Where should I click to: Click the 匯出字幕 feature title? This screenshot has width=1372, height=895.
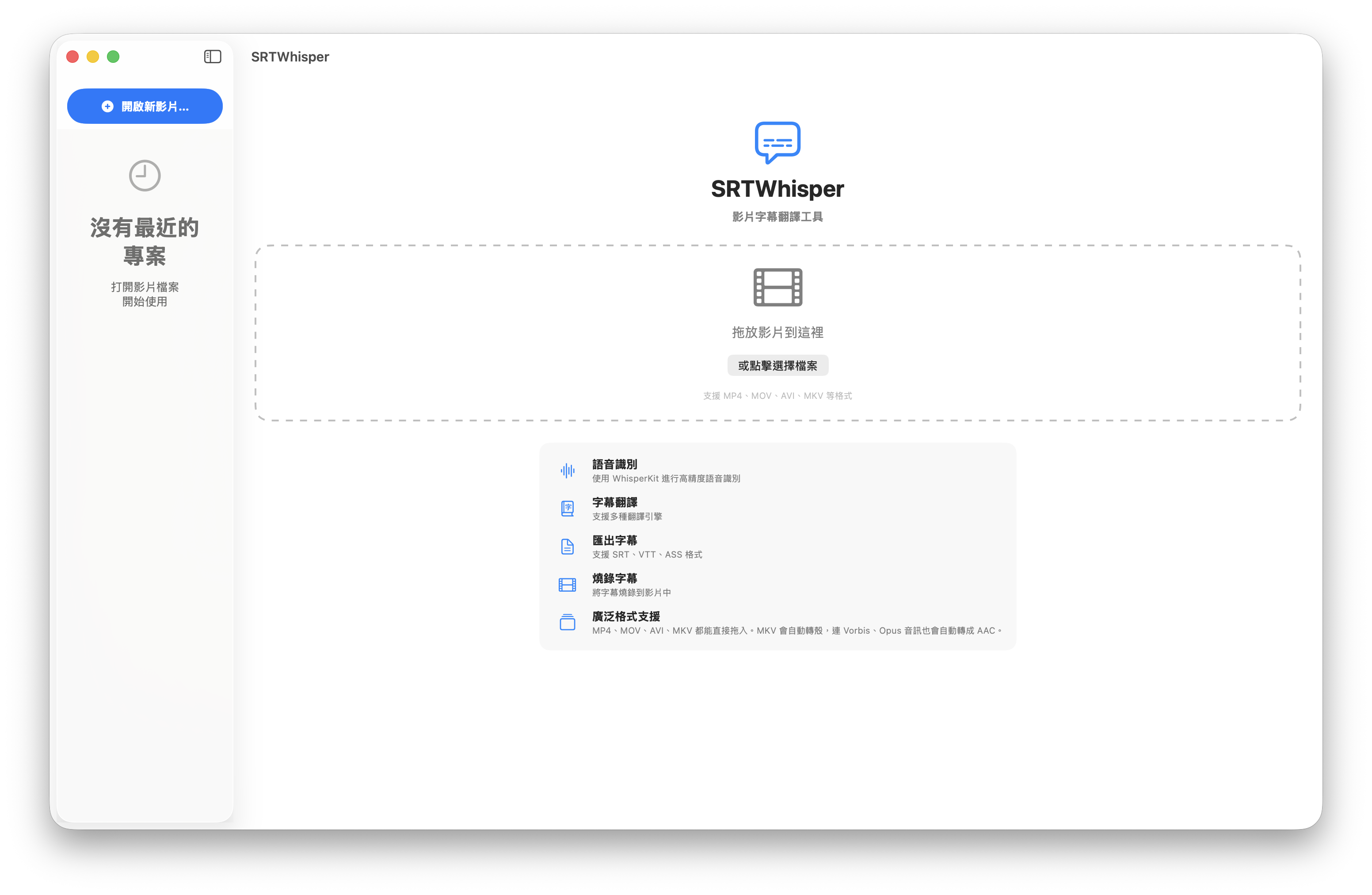pos(614,540)
